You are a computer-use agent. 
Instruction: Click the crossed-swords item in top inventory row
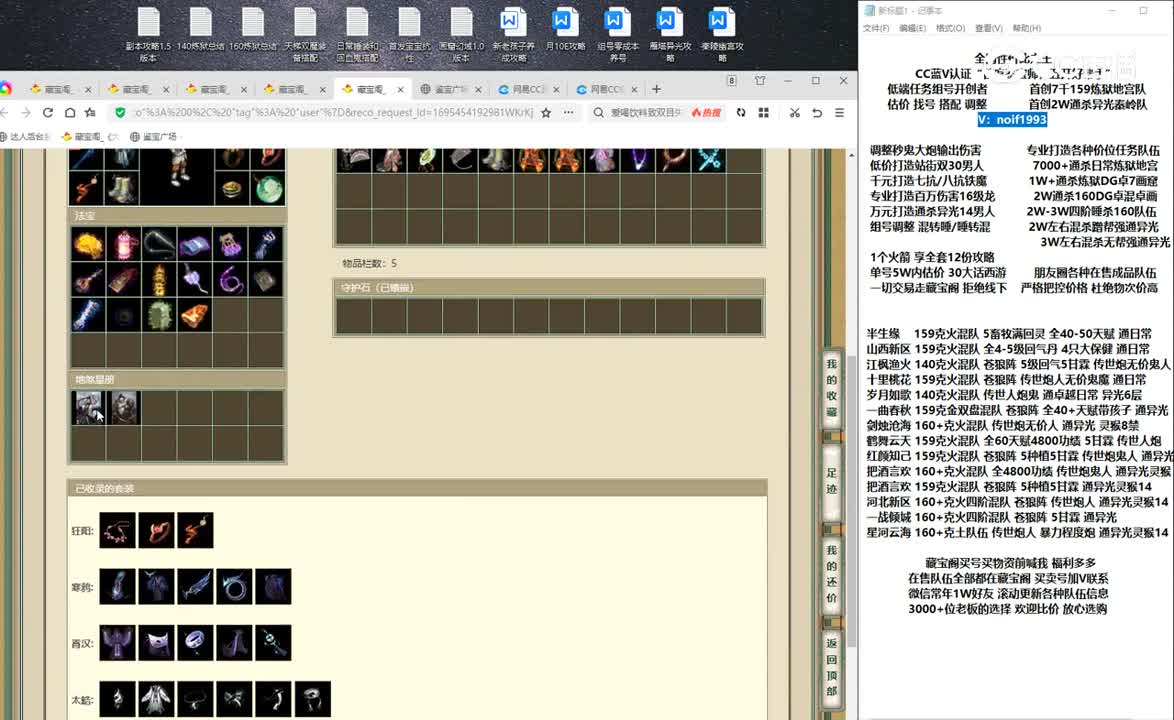709,159
